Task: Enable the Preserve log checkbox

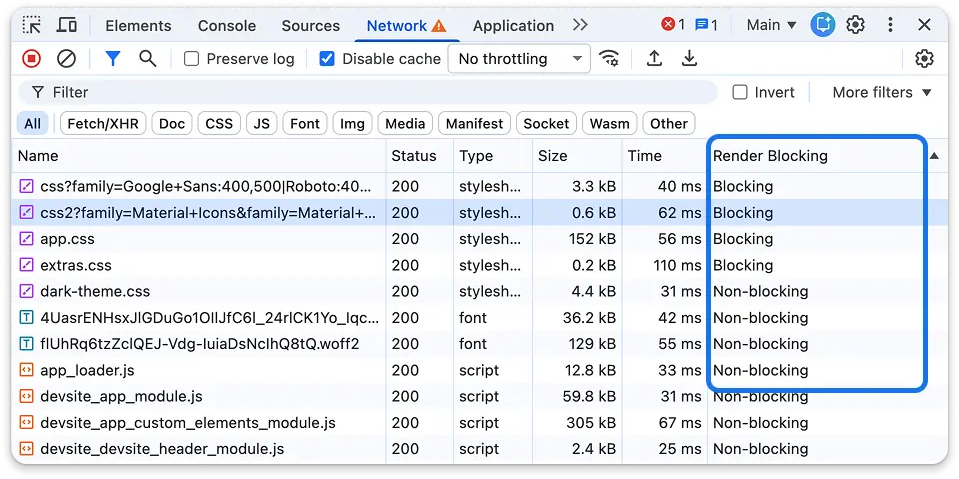Action: pyautogui.click(x=191, y=59)
